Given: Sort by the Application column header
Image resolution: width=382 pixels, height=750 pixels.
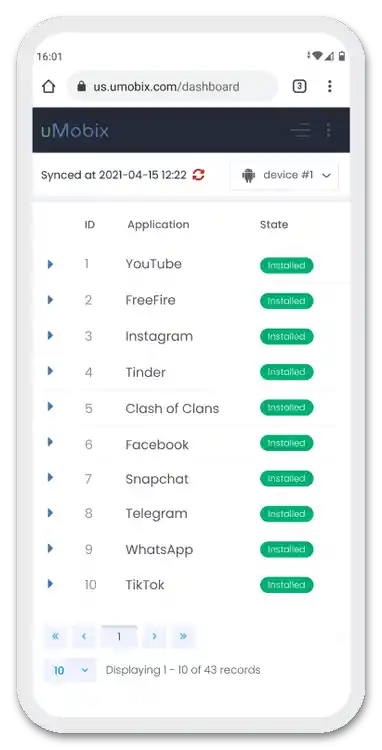Looking at the screenshot, I should tap(158, 225).
